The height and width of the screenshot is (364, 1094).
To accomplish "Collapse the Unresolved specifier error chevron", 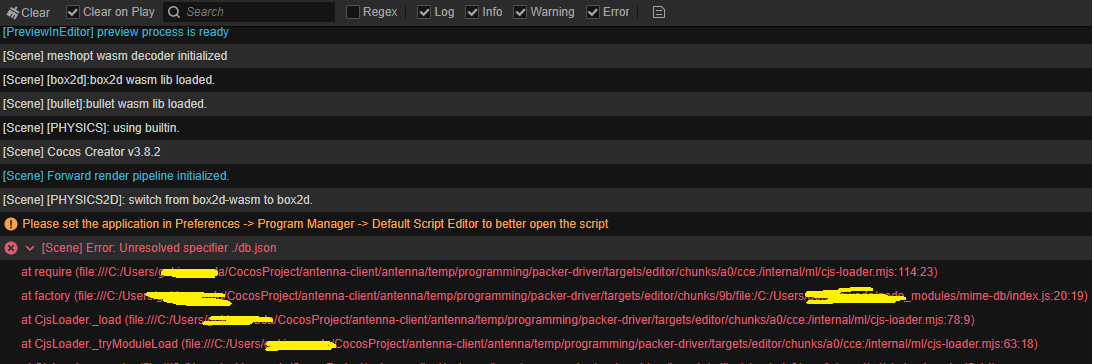I will click(30, 248).
